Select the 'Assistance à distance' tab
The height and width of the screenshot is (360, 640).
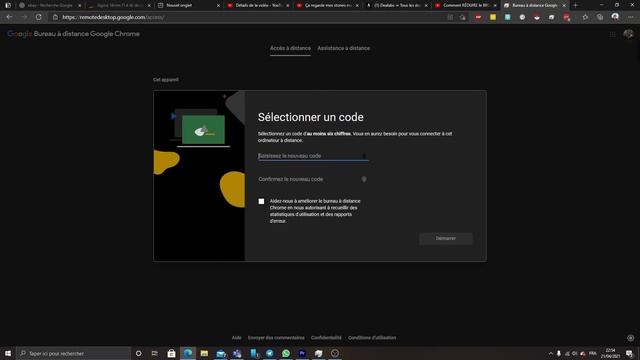coord(344,48)
